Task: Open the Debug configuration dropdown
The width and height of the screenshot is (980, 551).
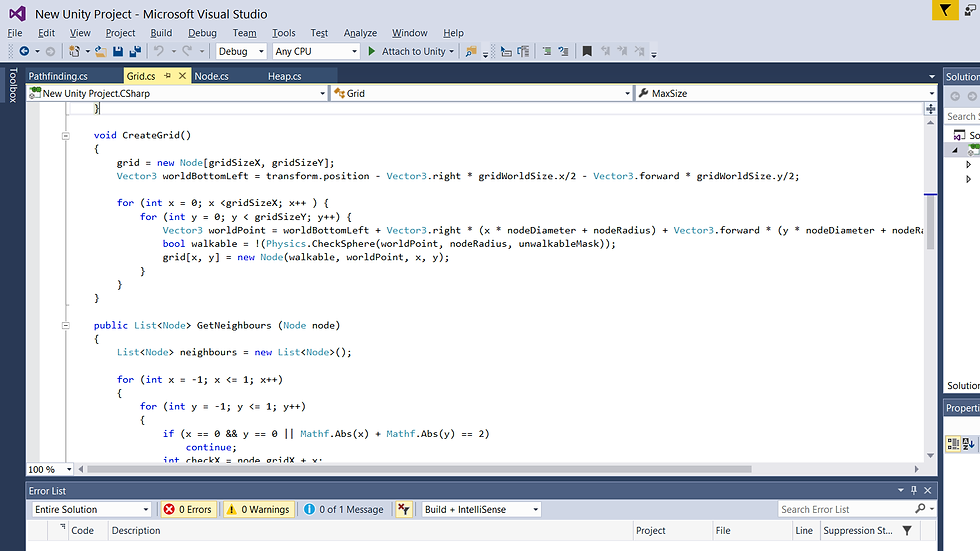Action: [x=241, y=51]
